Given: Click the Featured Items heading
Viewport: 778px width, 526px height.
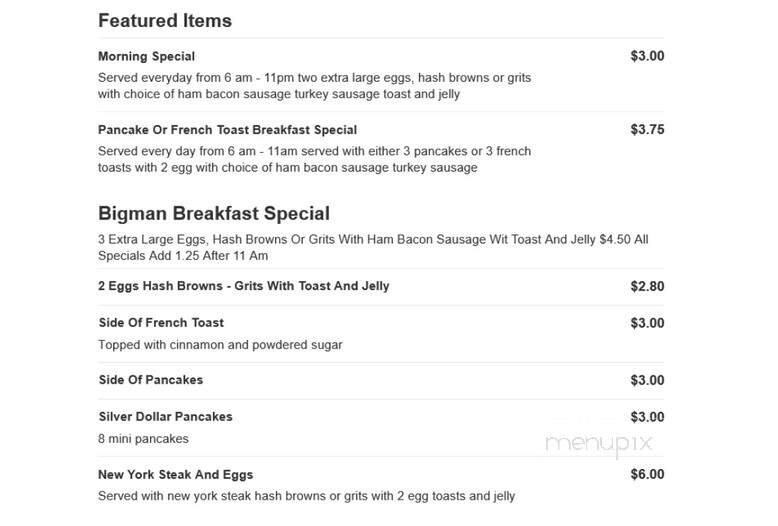Looking at the screenshot, I should (165, 21).
